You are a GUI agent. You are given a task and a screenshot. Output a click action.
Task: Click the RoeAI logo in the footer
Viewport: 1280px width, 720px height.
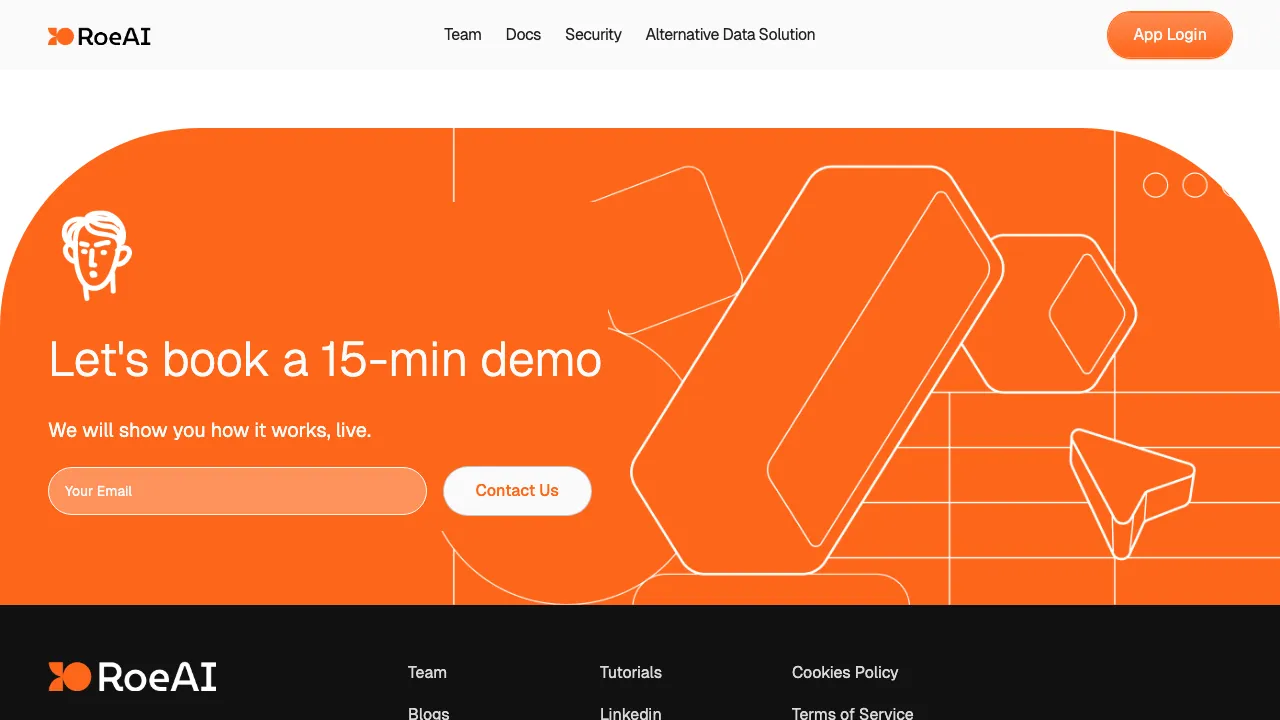pyautogui.click(x=133, y=677)
